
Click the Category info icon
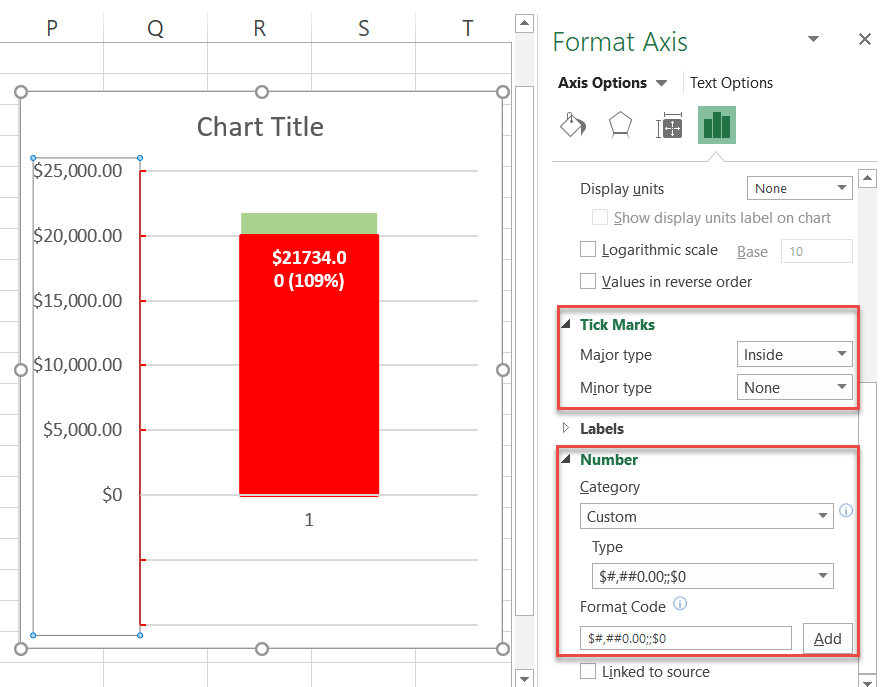pyautogui.click(x=846, y=510)
